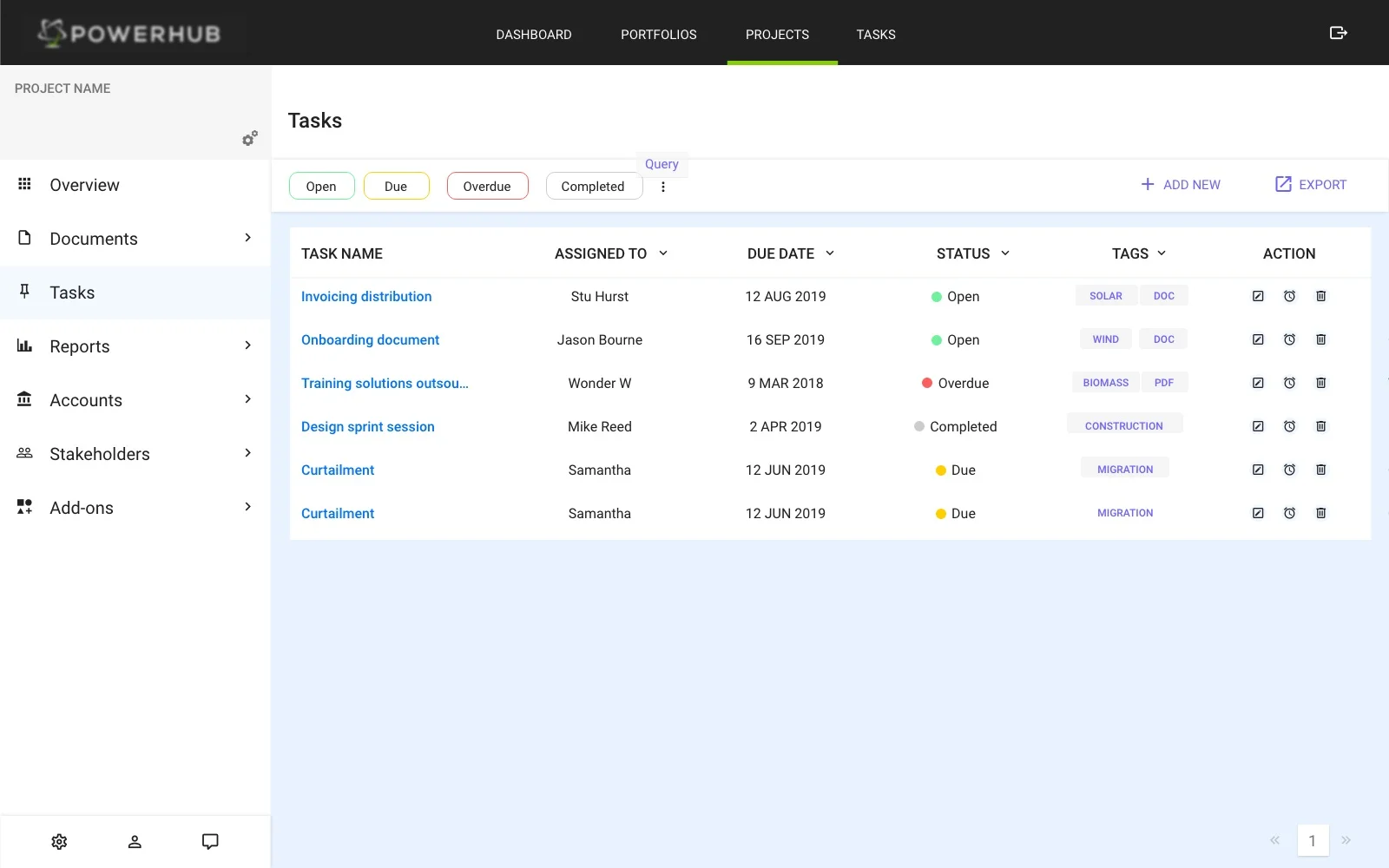Select Tasks in the sidebar
The image size is (1389, 868).
point(135,293)
